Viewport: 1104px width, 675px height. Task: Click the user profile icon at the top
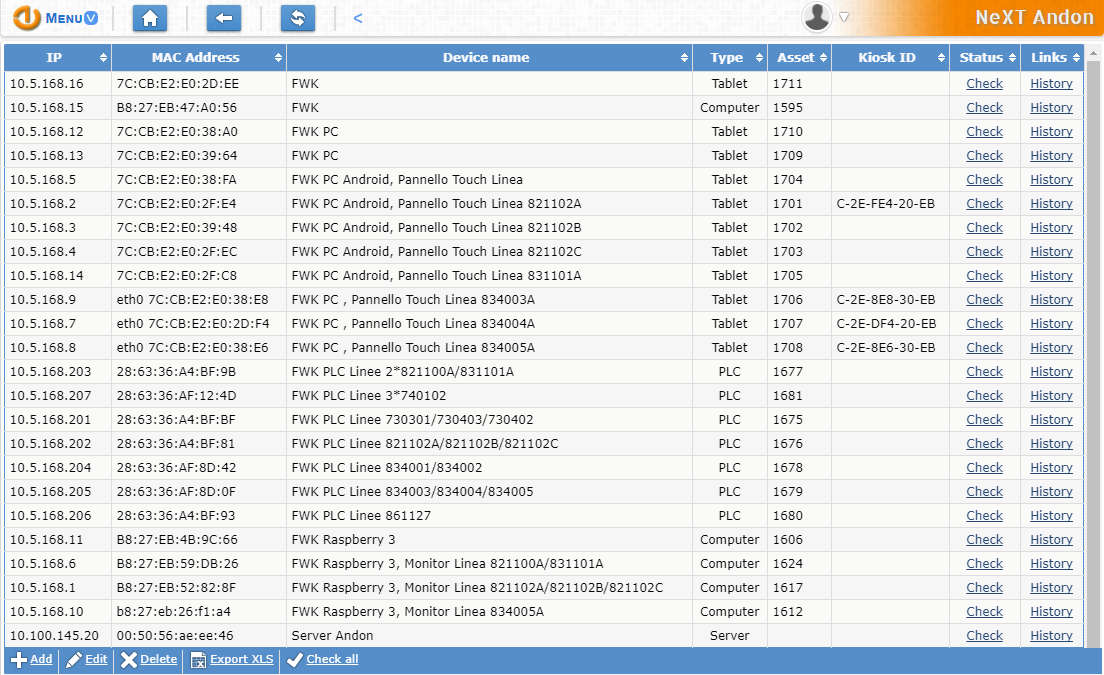(x=816, y=16)
